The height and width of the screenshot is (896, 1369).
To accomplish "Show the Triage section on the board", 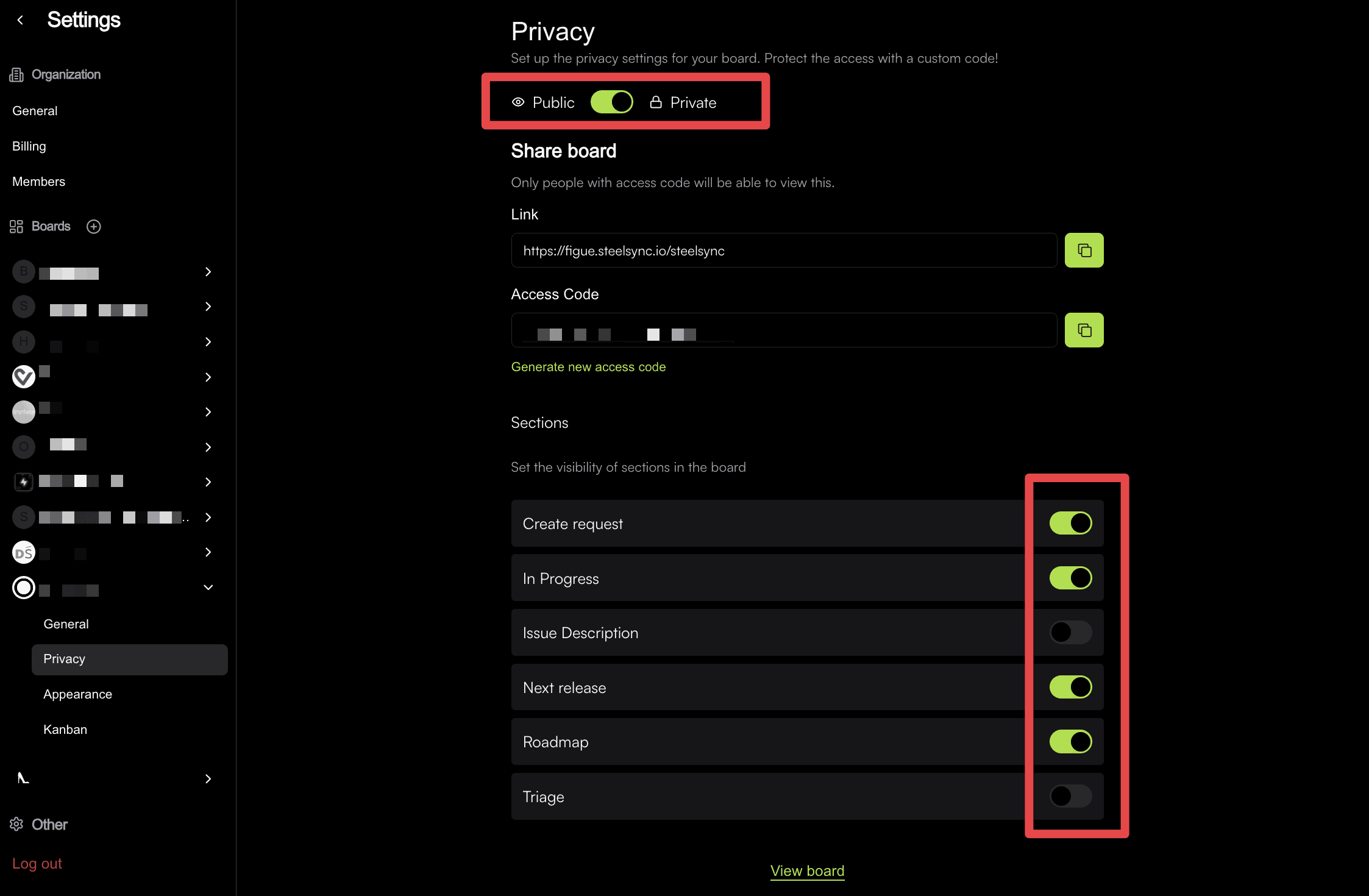I will pos(1070,796).
